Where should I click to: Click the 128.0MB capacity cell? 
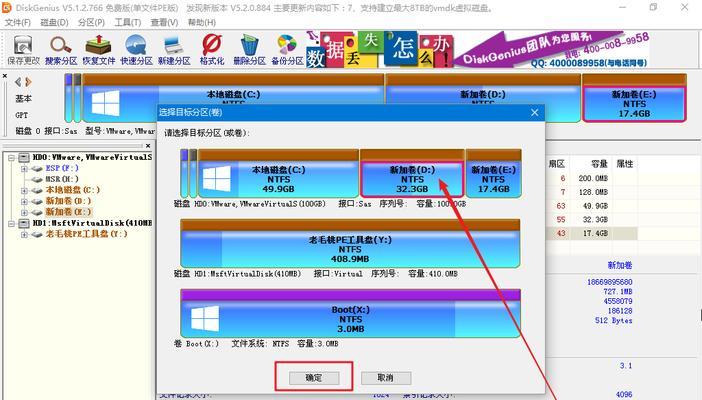593,192
